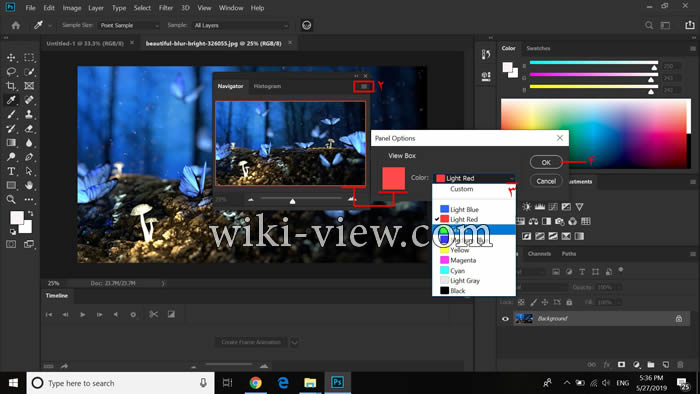The width and height of the screenshot is (700, 394).
Task: Open the search icon in options bar
Action: (x=649, y=25)
